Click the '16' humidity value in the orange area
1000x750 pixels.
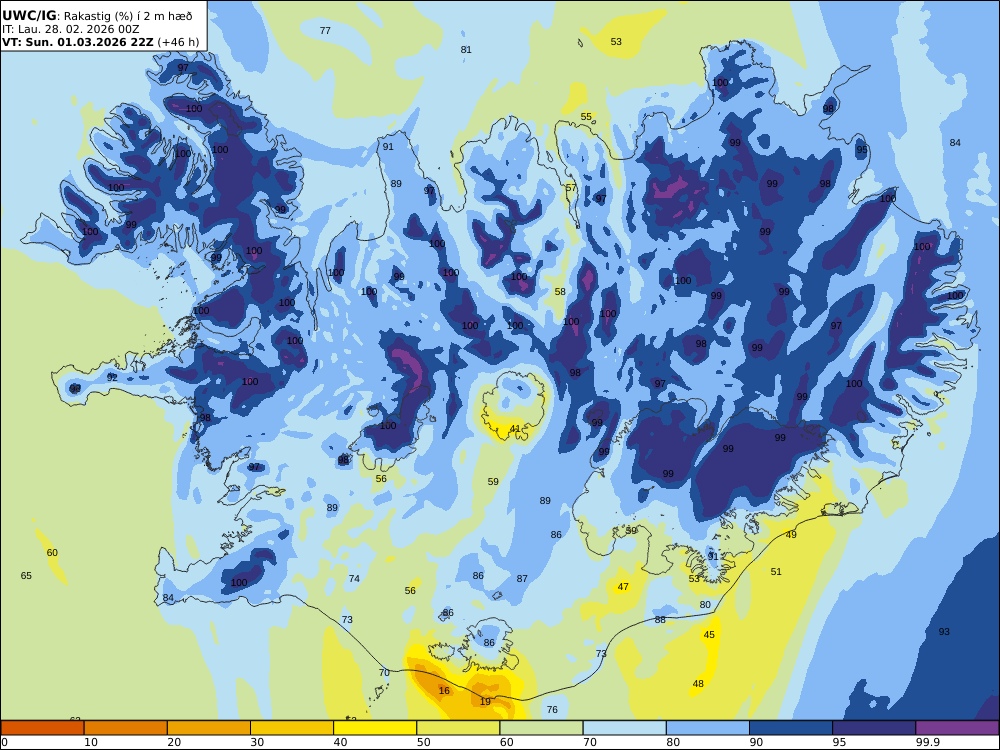tap(444, 691)
